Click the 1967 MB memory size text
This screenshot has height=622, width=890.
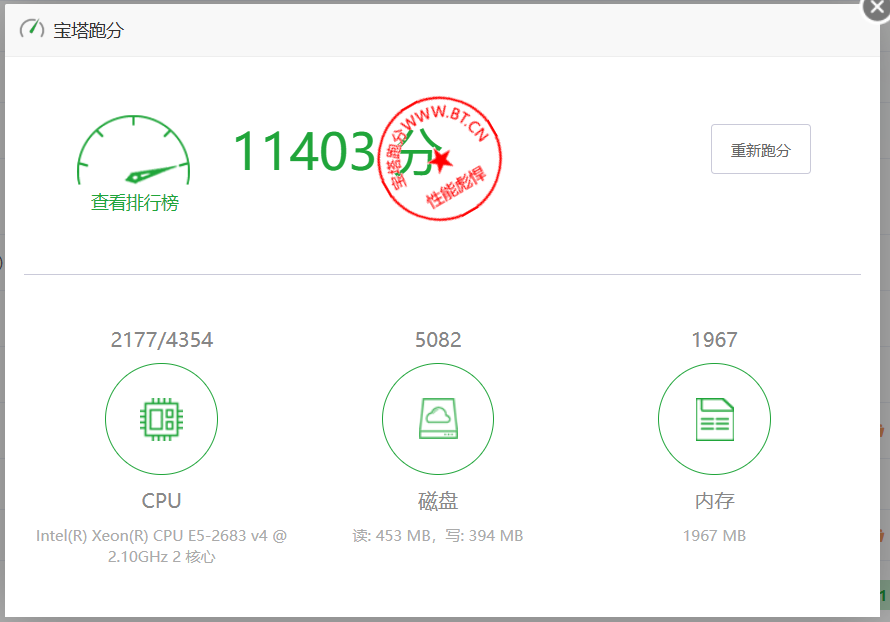714,536
